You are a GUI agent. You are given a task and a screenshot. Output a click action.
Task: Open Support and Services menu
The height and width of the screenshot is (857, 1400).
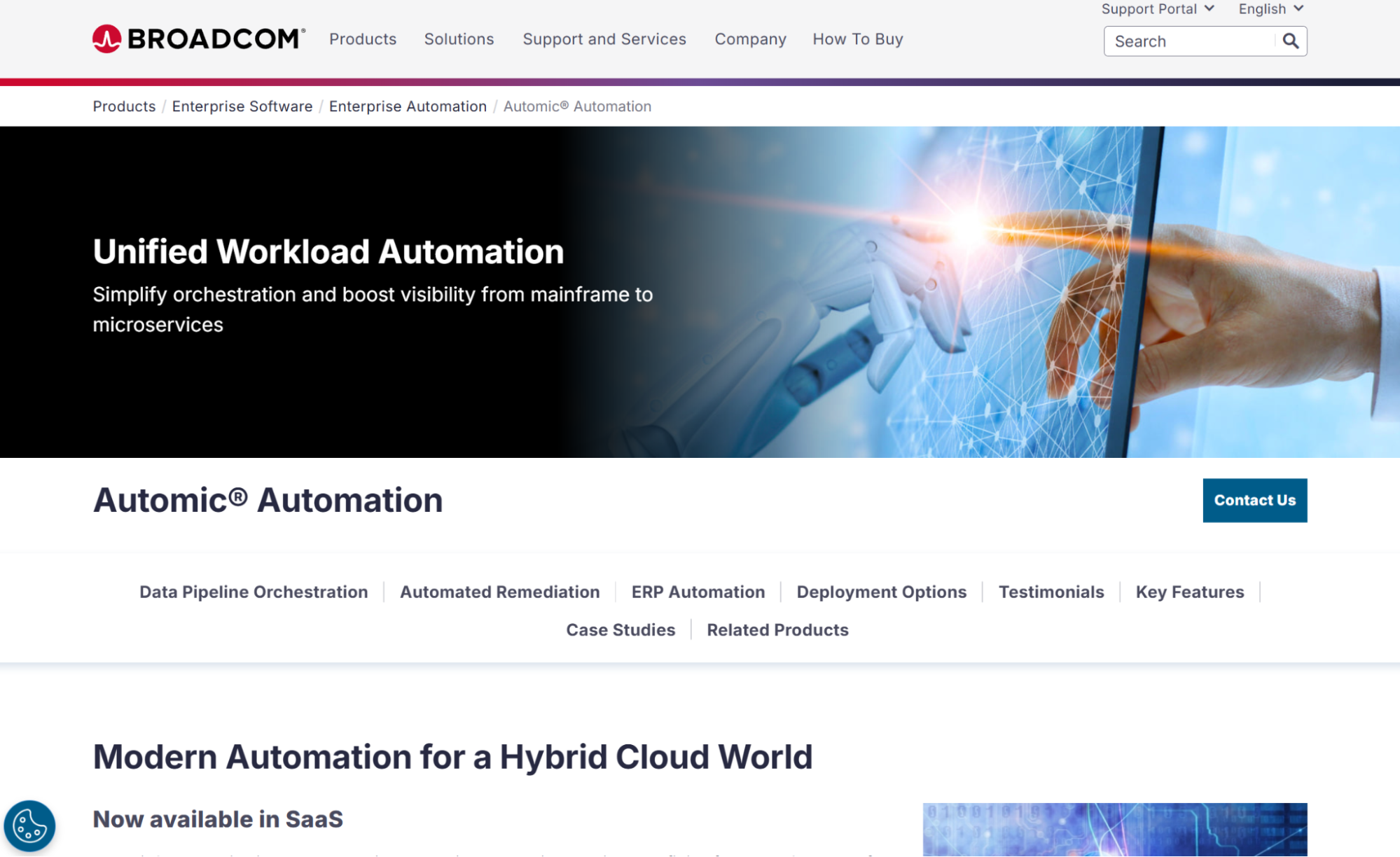604,39
